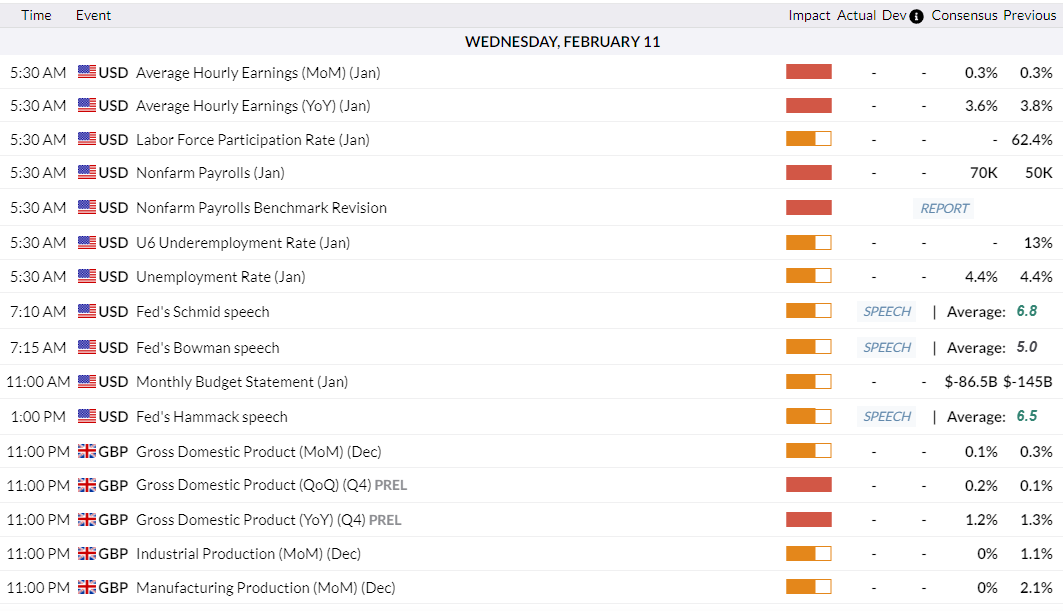Viewport: 1063px width, 611px height.
Task: Open SPEECH badge for Fed's Bowman speech
Action: click(x=887, y=347)
